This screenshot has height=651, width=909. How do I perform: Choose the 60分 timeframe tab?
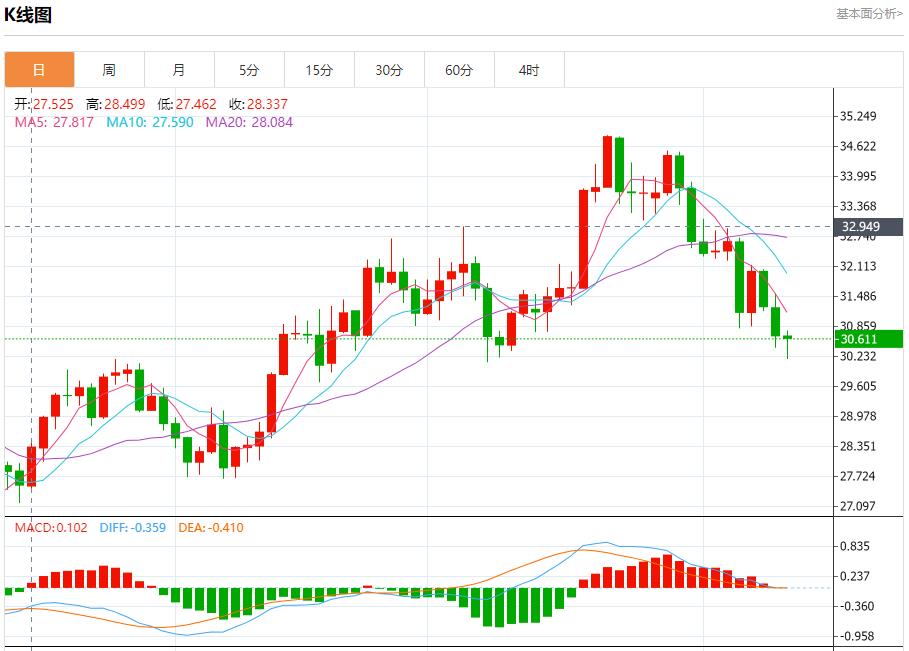coord(459,70)
